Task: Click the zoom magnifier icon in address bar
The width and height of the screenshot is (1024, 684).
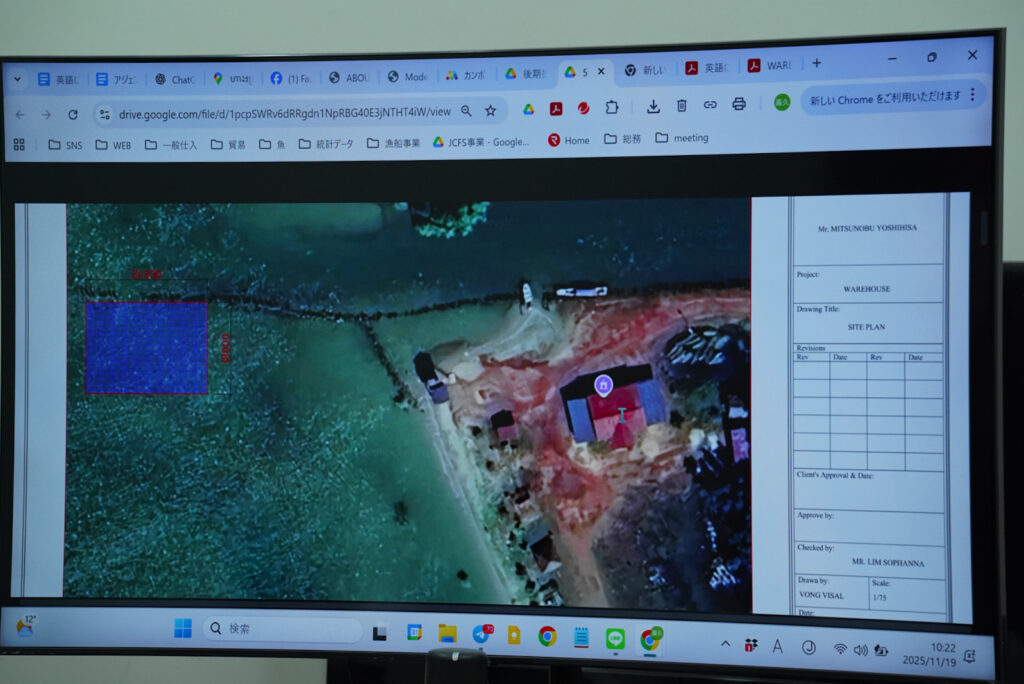Action: (466, 111)
